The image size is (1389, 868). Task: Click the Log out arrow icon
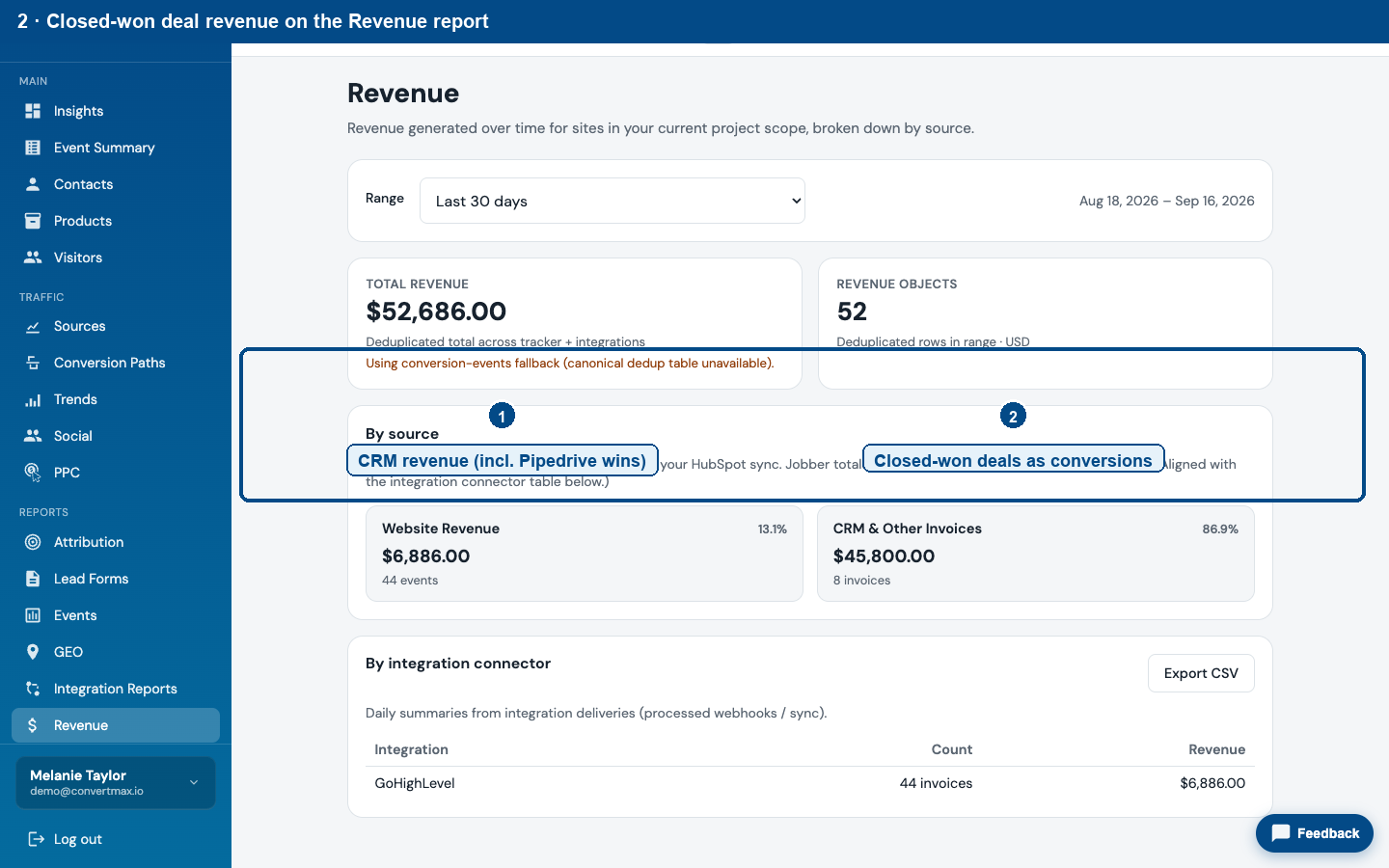coord(37,839)
